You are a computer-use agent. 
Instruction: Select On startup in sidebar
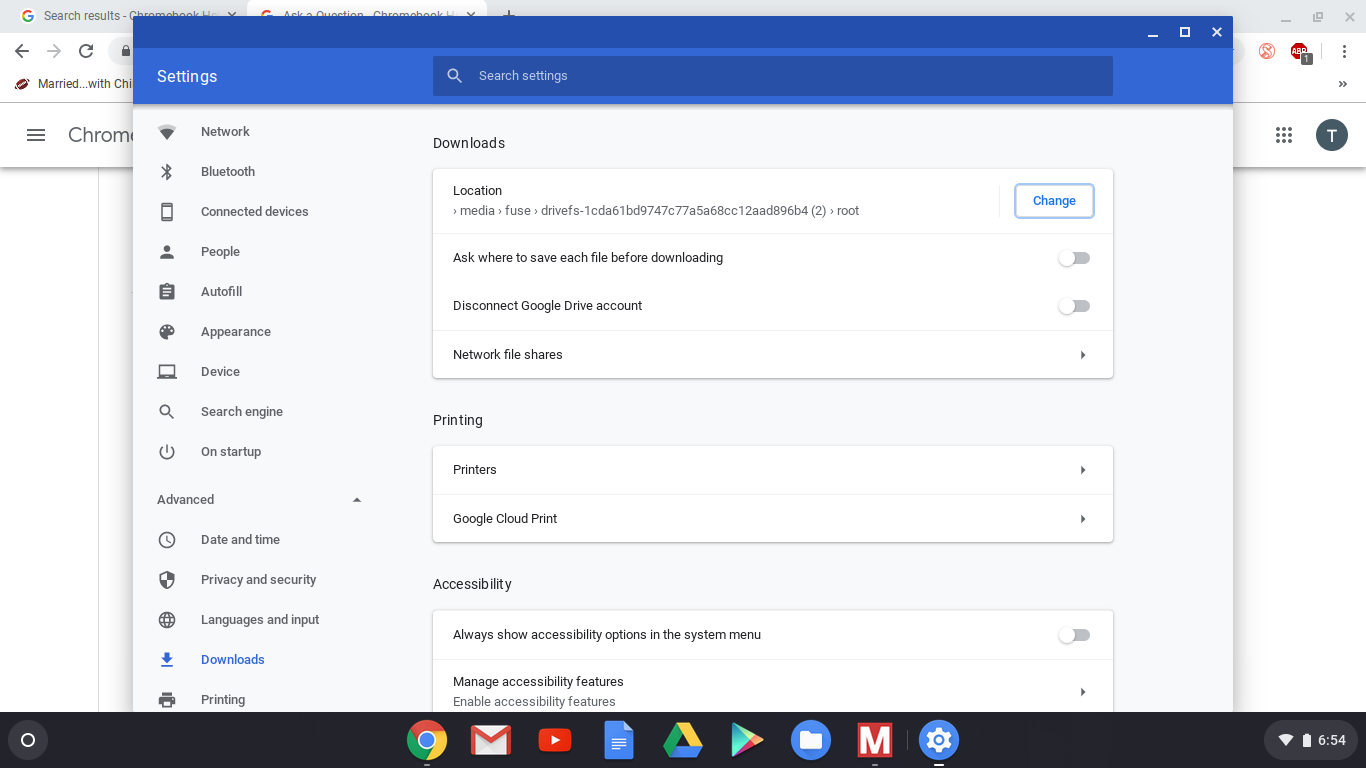click(x=231, y=452)
